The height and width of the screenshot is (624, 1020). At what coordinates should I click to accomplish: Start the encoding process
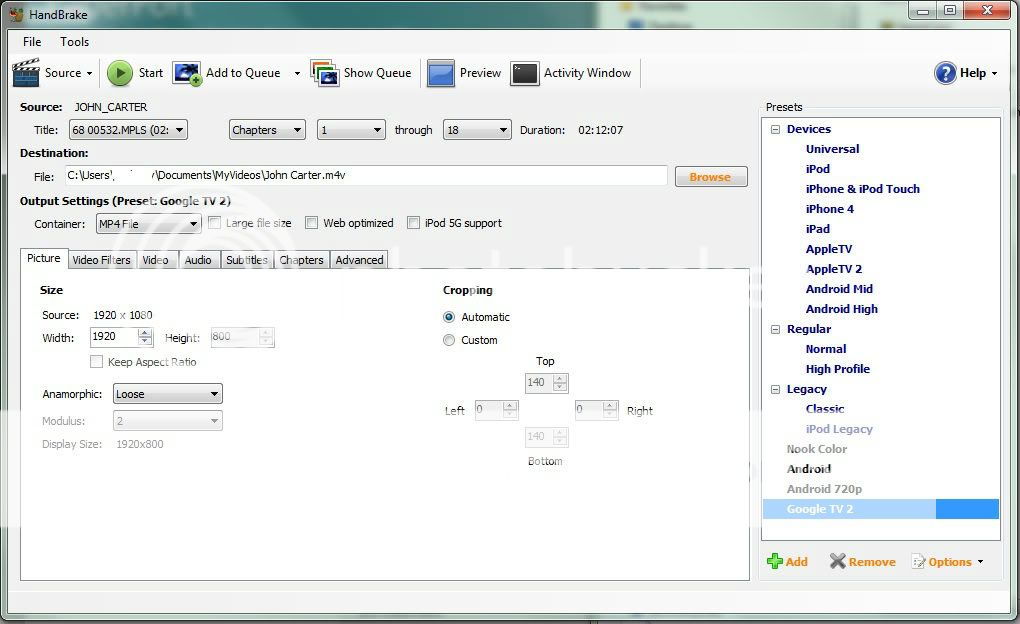click(135, 72)
